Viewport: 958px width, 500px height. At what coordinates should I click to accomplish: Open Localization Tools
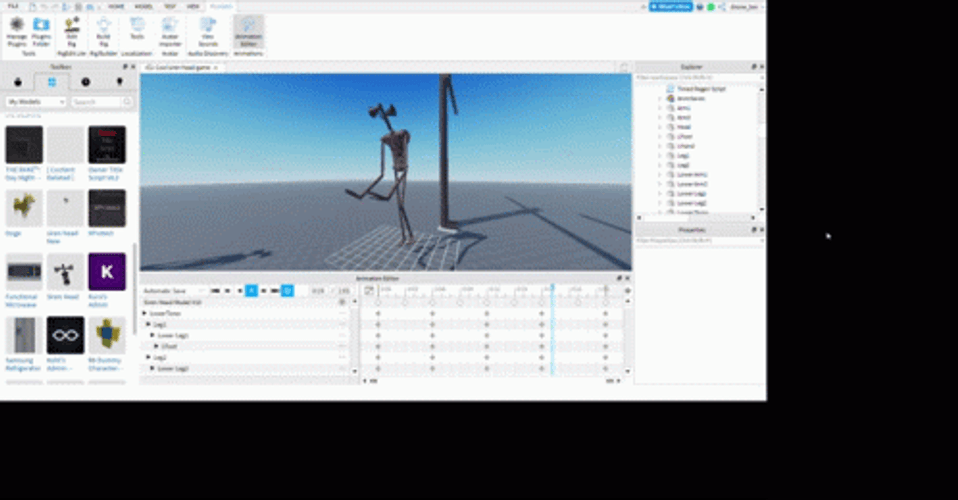(137, 29)
